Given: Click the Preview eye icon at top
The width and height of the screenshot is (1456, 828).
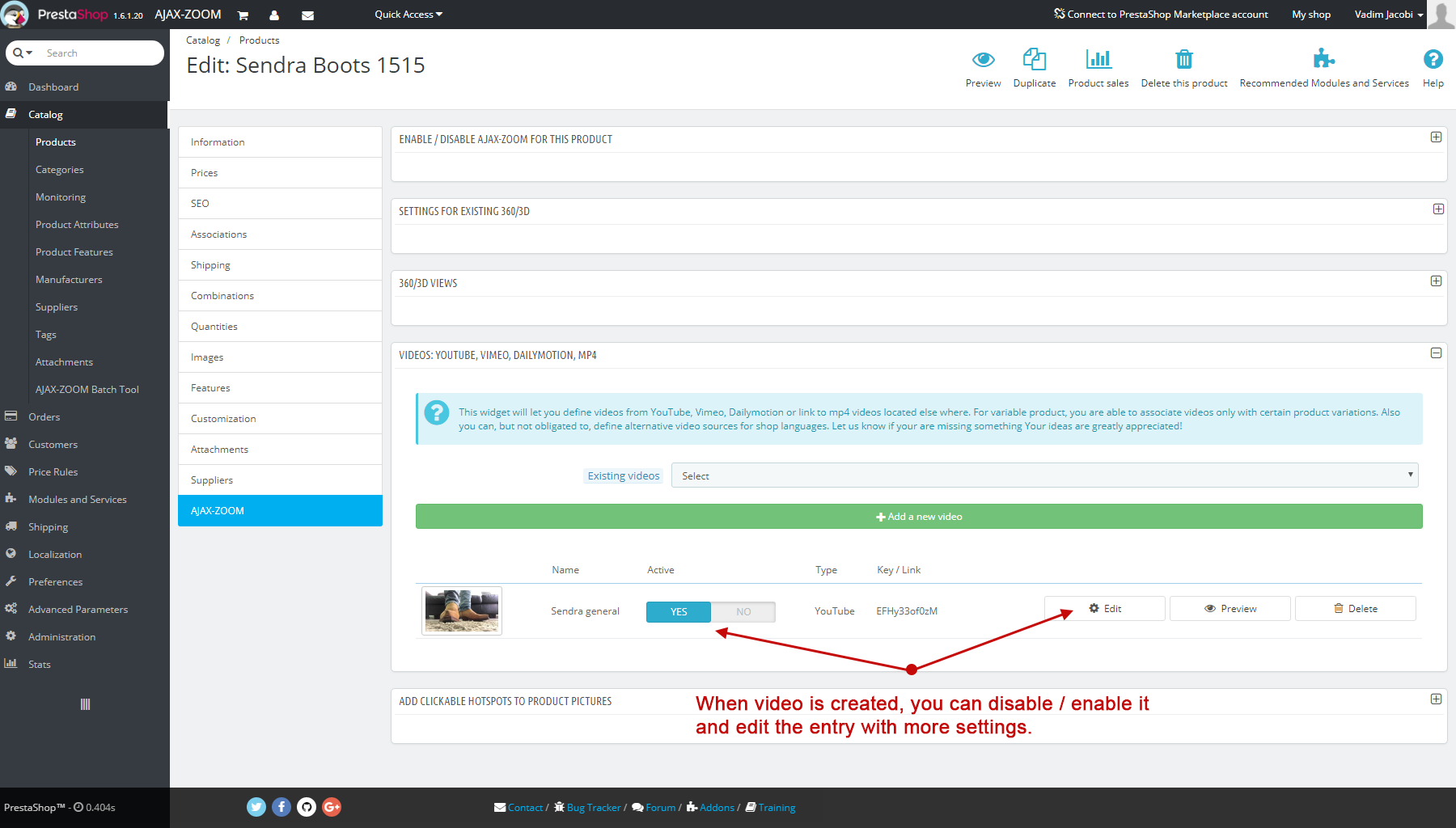Looking at the screenshot, I should click(x=983, y=59).
